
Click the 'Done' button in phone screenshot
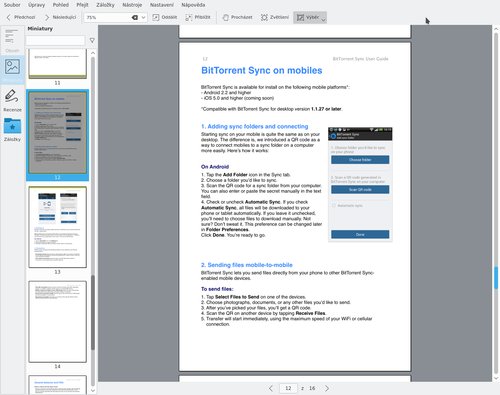coord(360,234)
